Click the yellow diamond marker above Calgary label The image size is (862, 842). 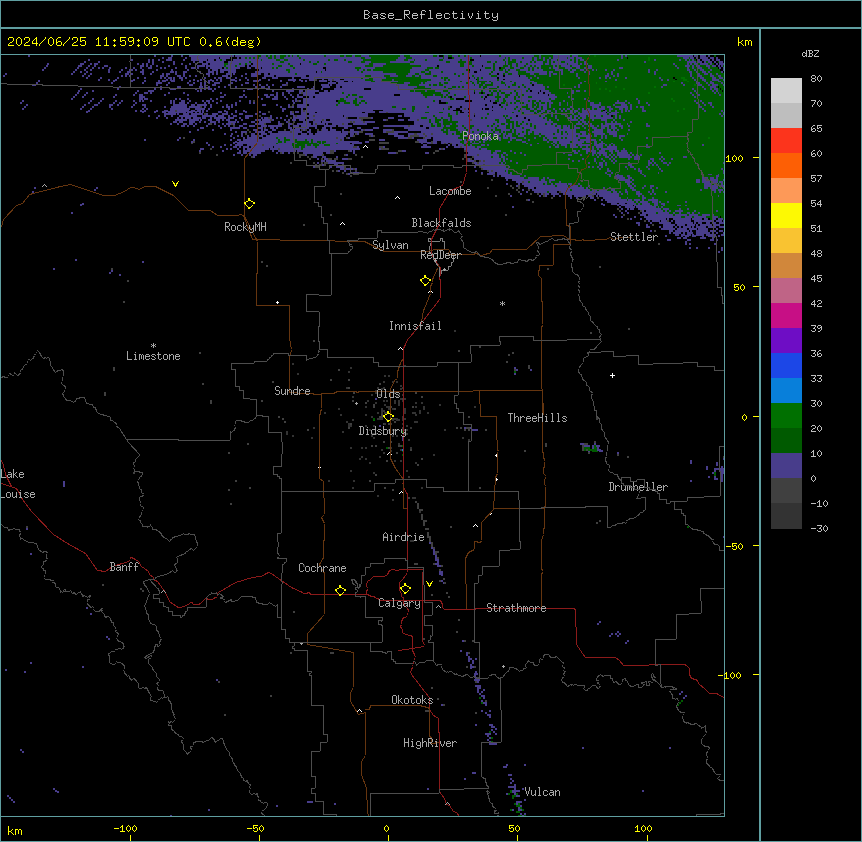[x=405, y=589]
